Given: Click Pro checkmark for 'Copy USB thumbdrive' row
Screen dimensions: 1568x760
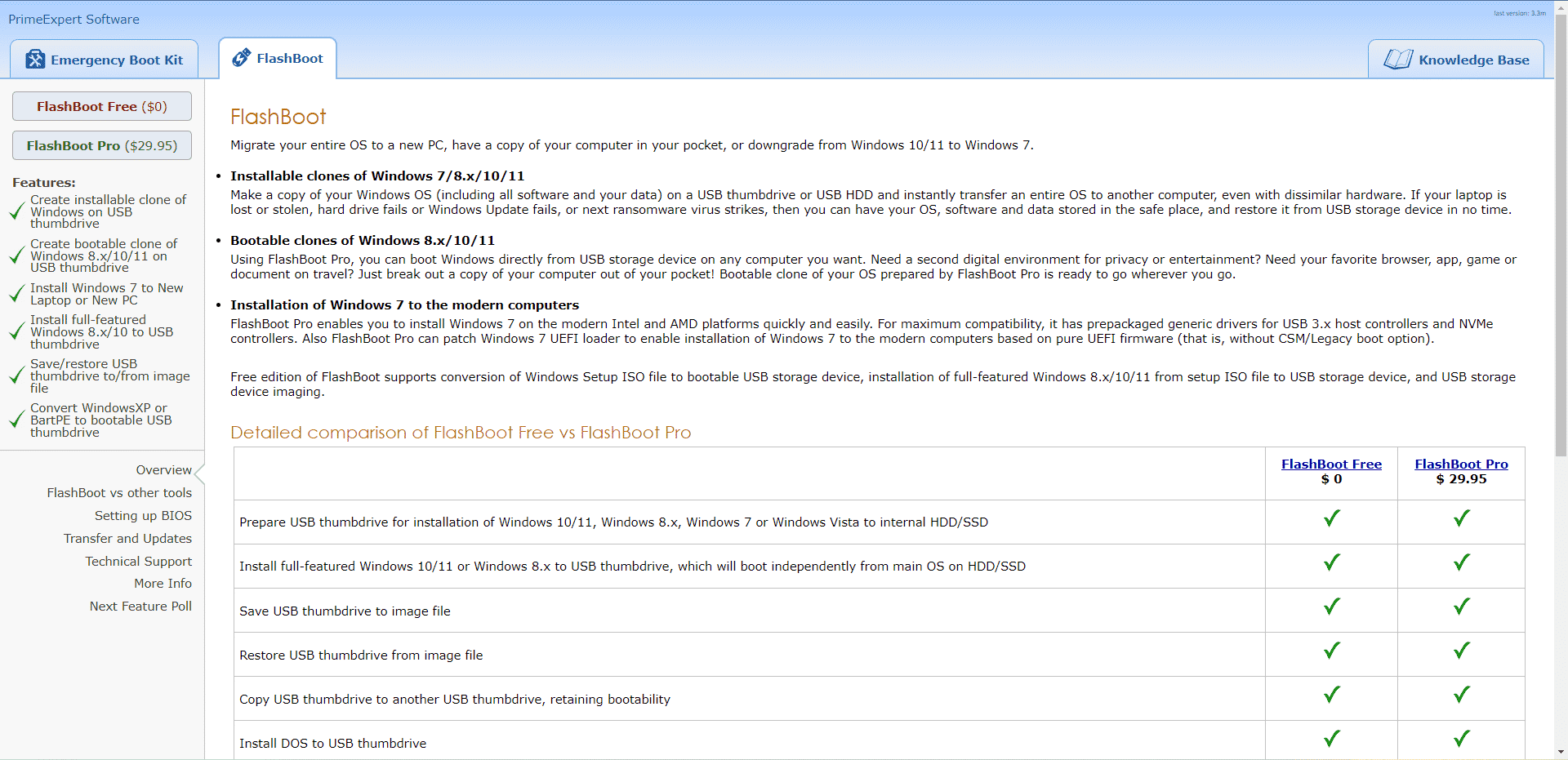Looking at the screenshot, I should click(x=1462, y=695).
